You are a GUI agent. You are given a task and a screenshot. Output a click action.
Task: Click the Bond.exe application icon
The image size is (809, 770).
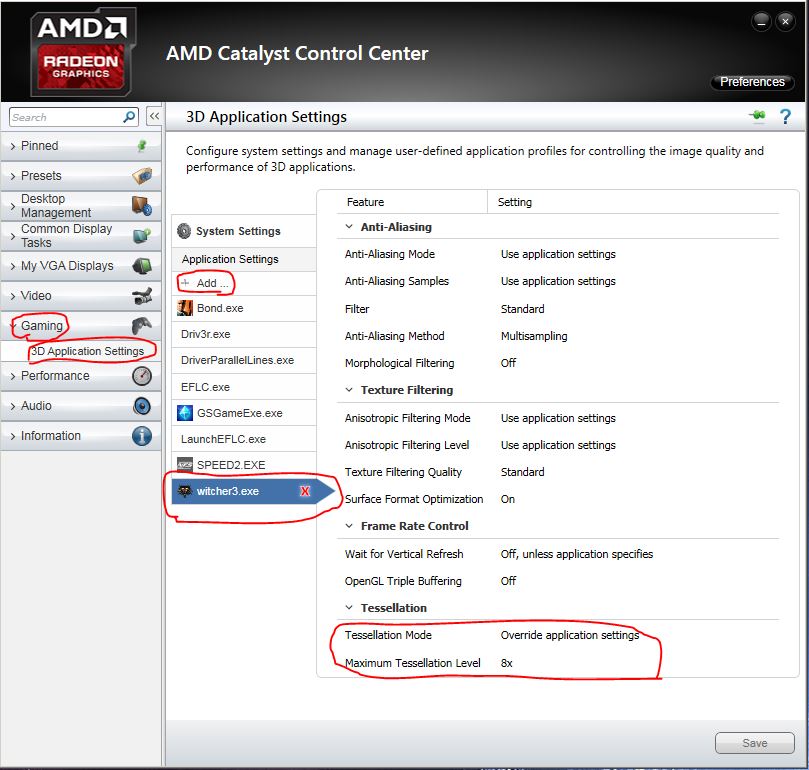pyautogui.click(x=185, y=308)
